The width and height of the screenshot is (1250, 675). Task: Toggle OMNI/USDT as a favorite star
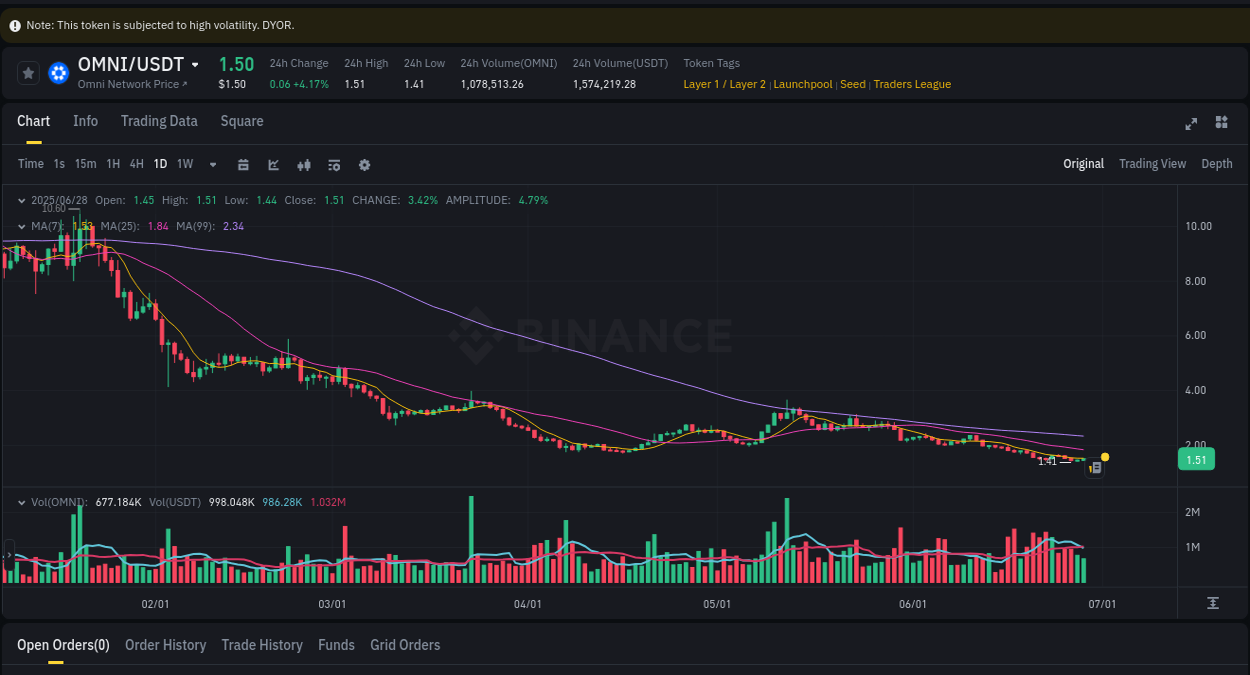(x=27, y=72)
